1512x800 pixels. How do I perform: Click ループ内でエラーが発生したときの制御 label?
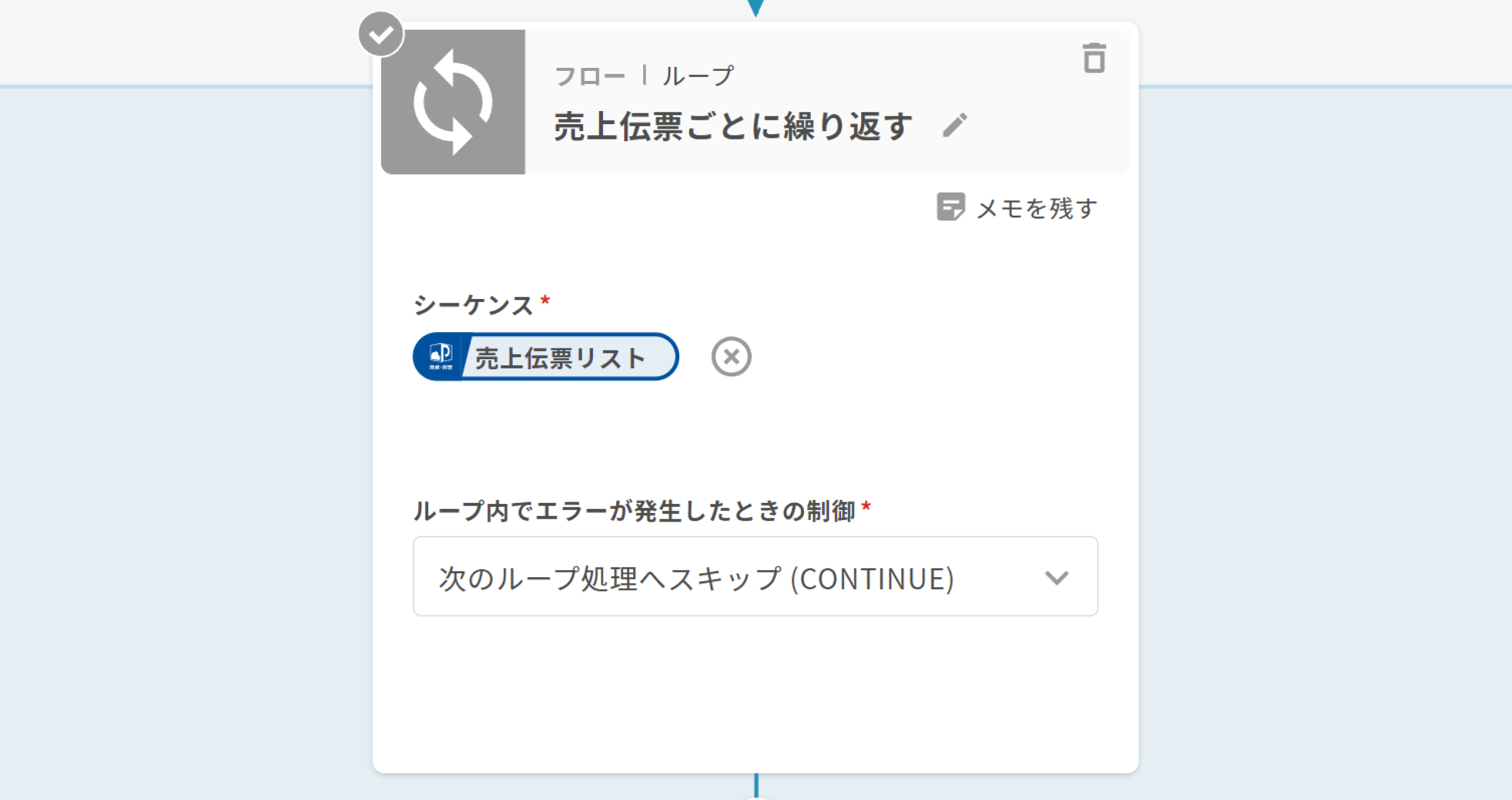point(634,511)
